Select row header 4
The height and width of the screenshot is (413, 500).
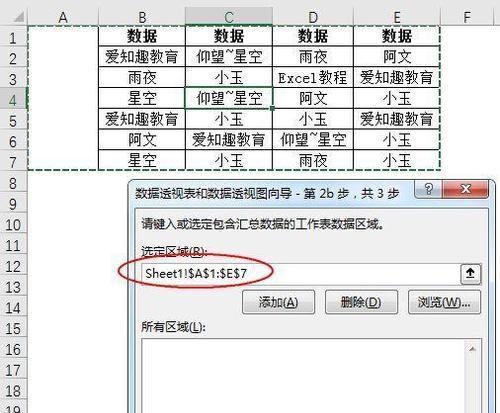click(x=13, y=99)
